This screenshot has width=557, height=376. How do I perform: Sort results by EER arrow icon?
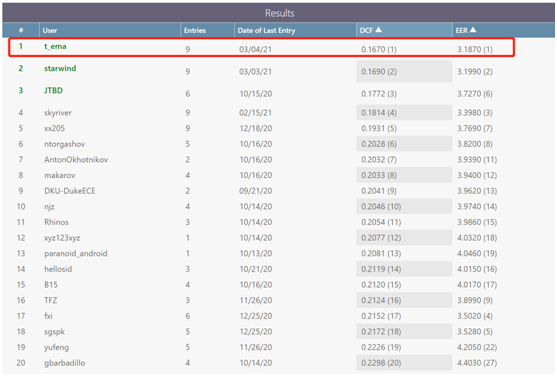[473, 30]
